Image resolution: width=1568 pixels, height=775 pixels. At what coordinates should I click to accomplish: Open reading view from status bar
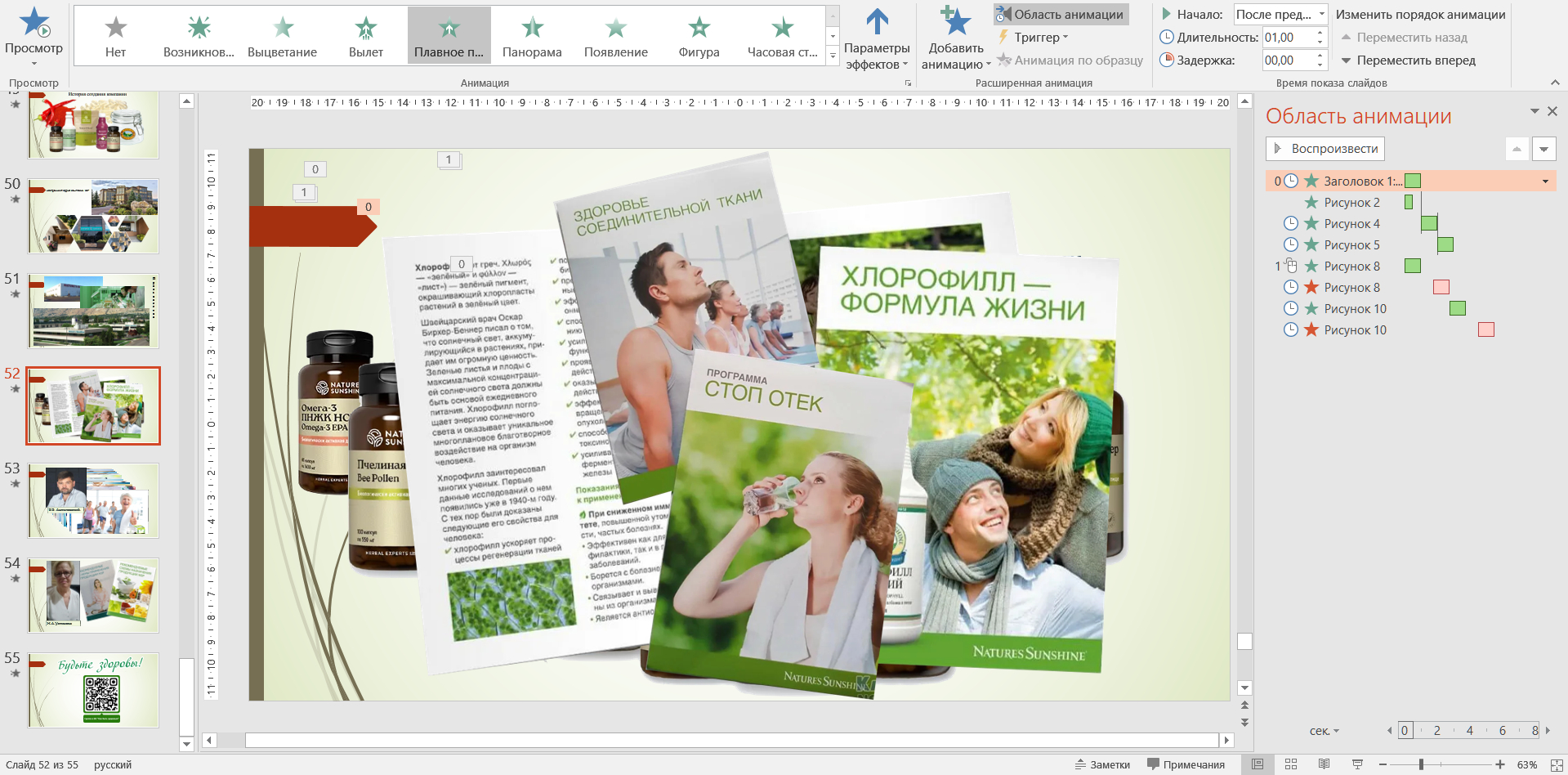pyautogui.click(x=1324, y=764)
